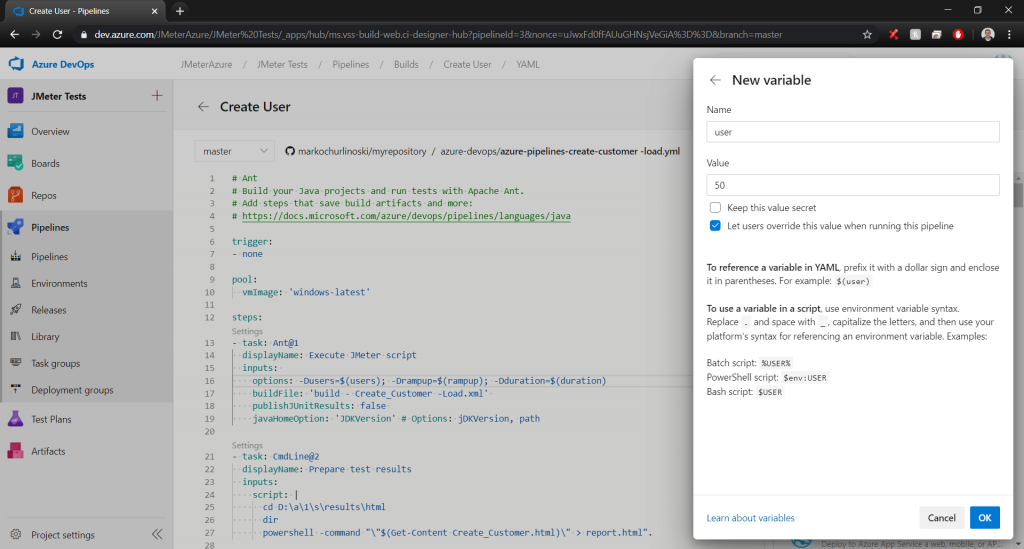Click Pipelines breadcrumb item
The width and height of the screenshot is (1024, 549).
(351, 65)
